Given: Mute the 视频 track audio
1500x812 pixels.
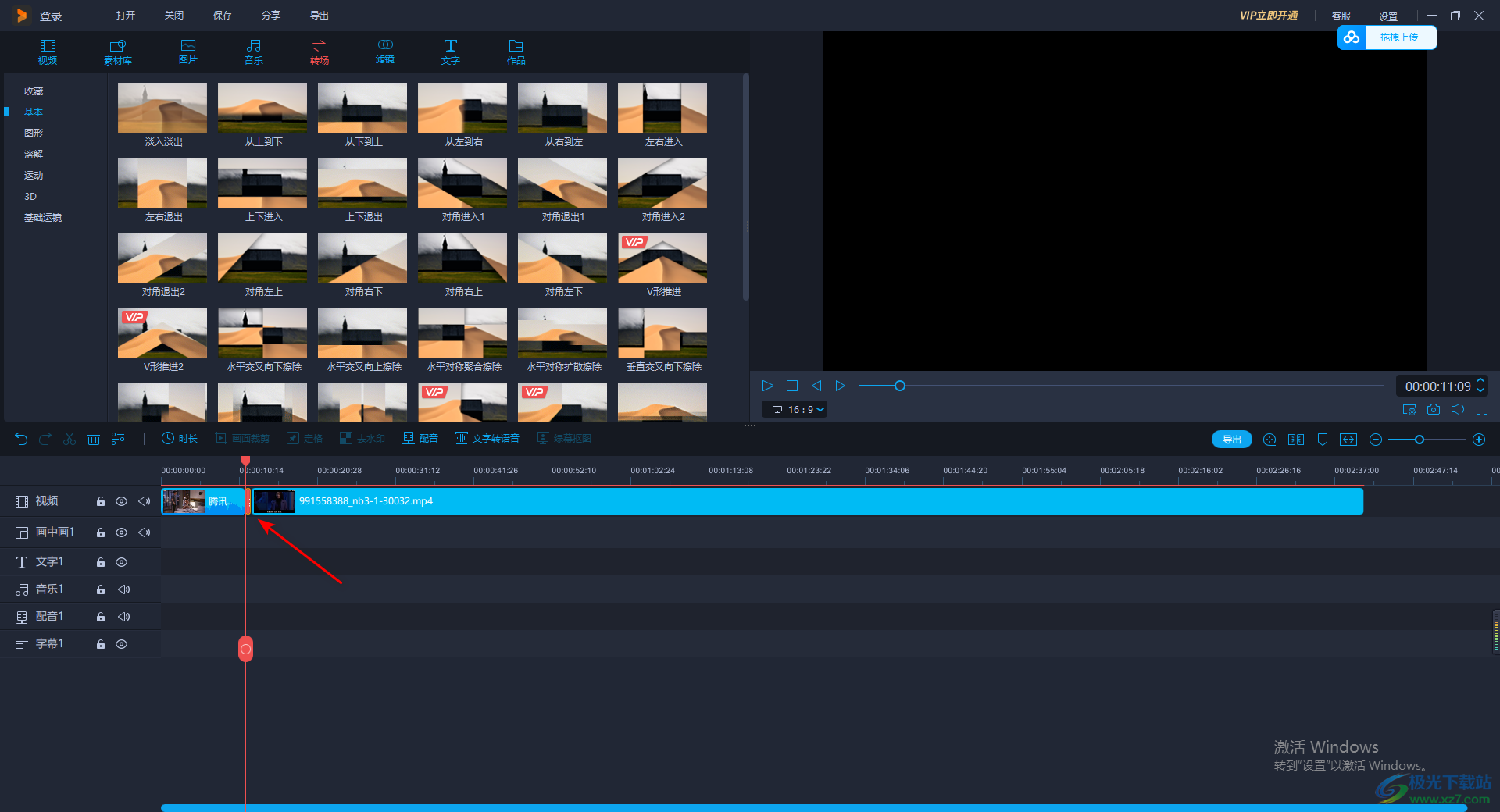Looking at the screenshot, I should (x=145, y=501).
